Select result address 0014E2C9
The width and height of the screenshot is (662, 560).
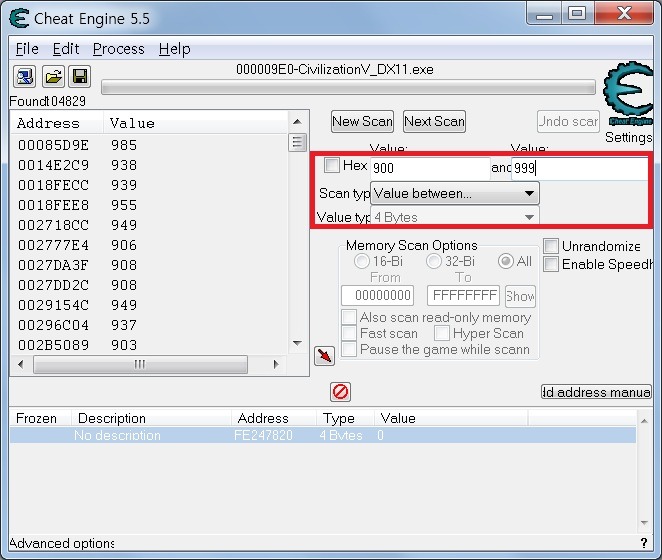(53, 165)
